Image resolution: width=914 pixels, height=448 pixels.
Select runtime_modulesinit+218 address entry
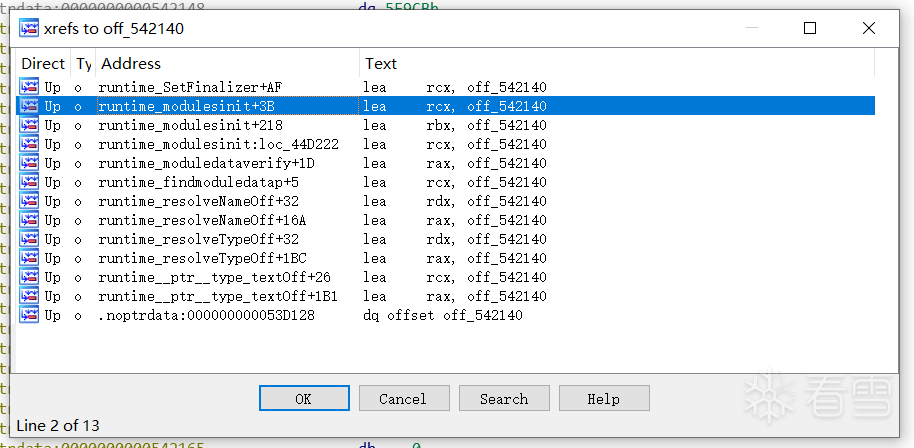click(x=191, y=125)
